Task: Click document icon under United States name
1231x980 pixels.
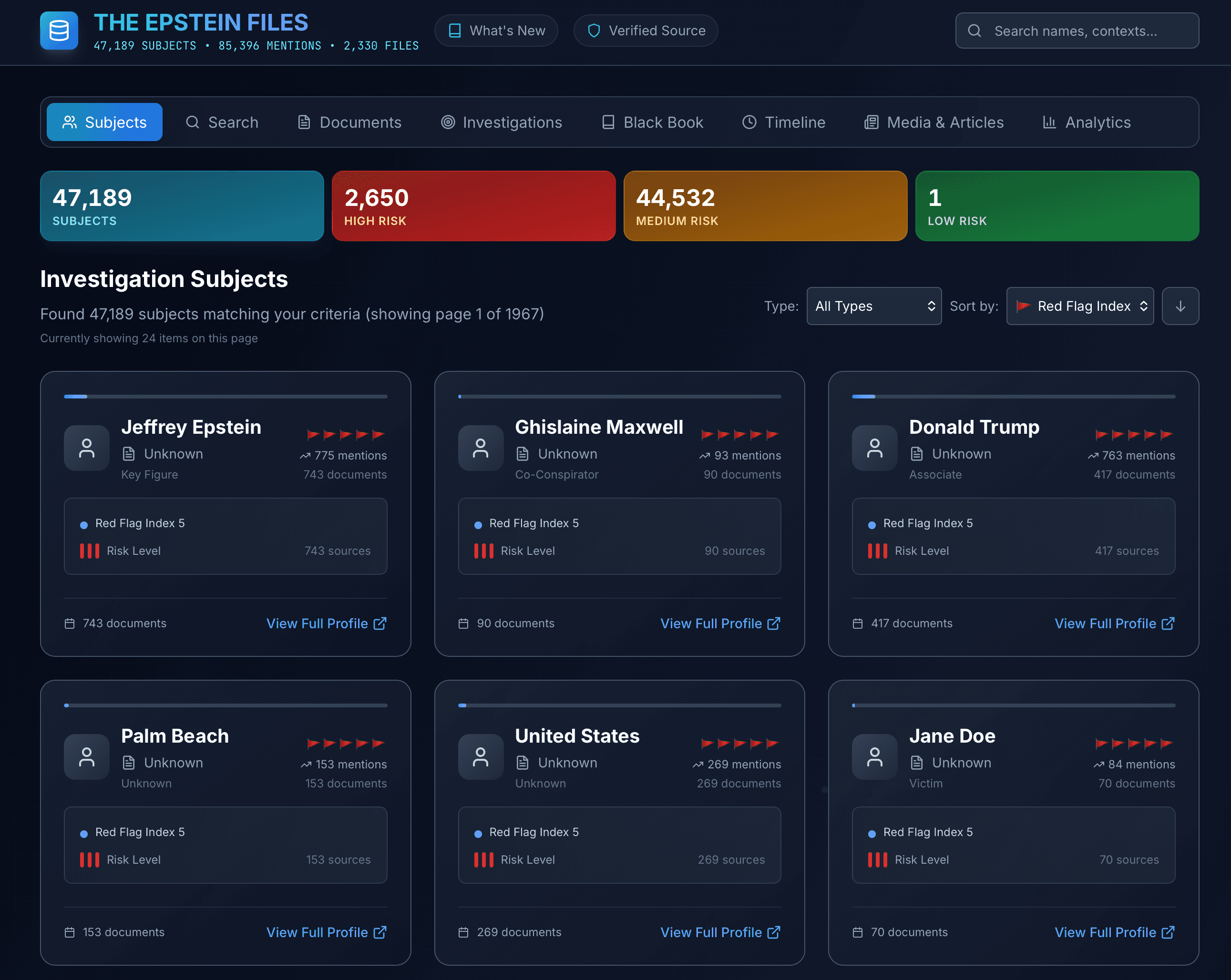Action: (x=522, y=763)
